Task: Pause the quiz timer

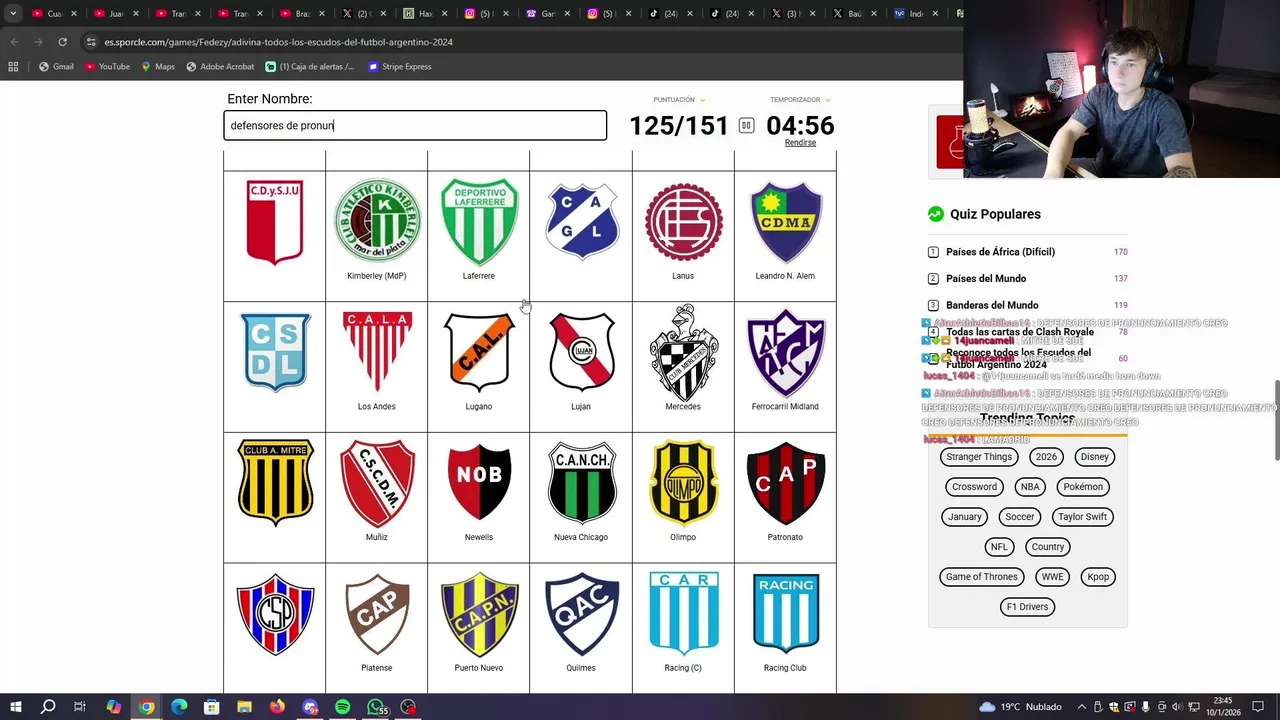Action: point(746,125)
